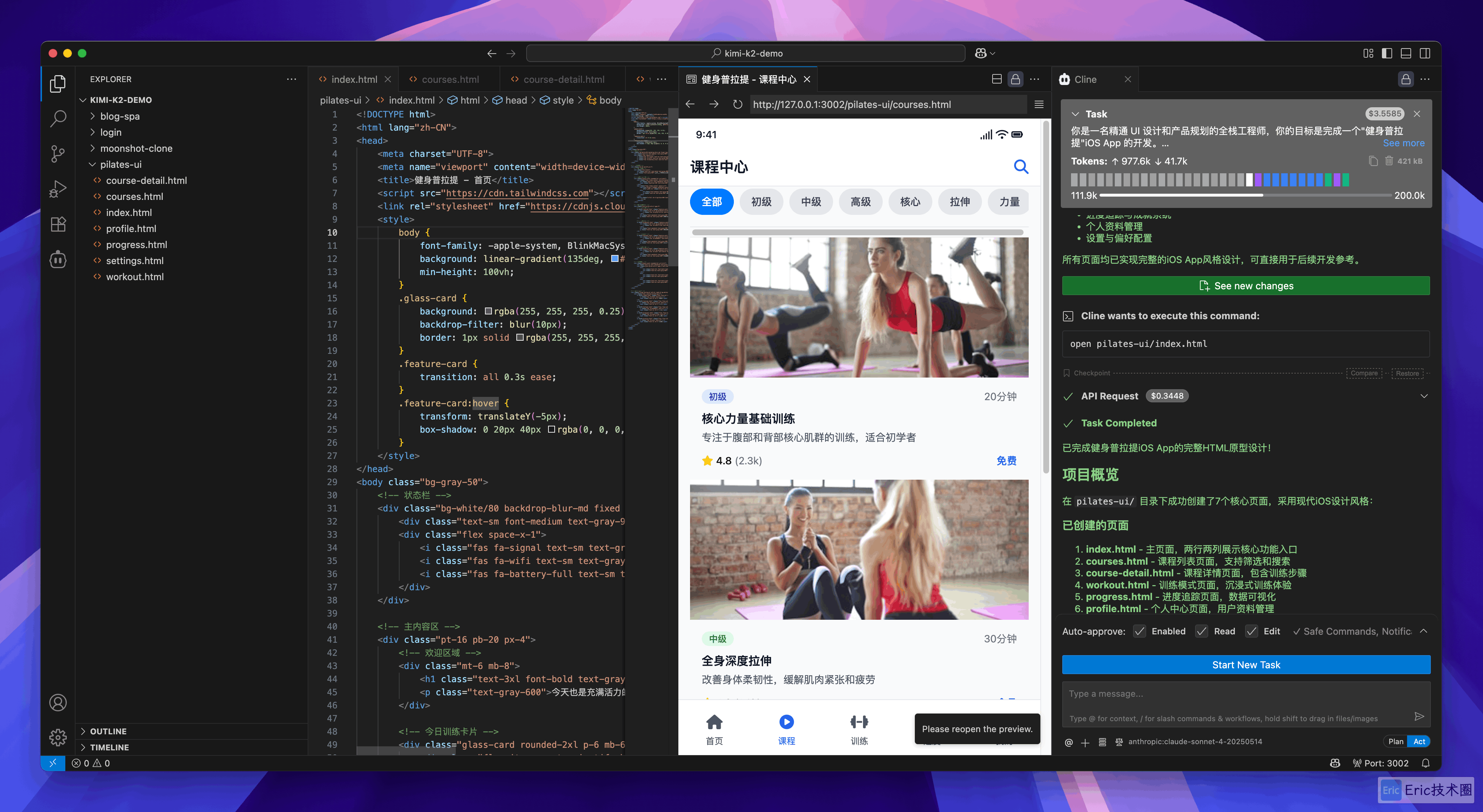The height and width of the screenshot is (812, 1483).
Task: Click the context window usage progress bar
Action: (1246, 196)
